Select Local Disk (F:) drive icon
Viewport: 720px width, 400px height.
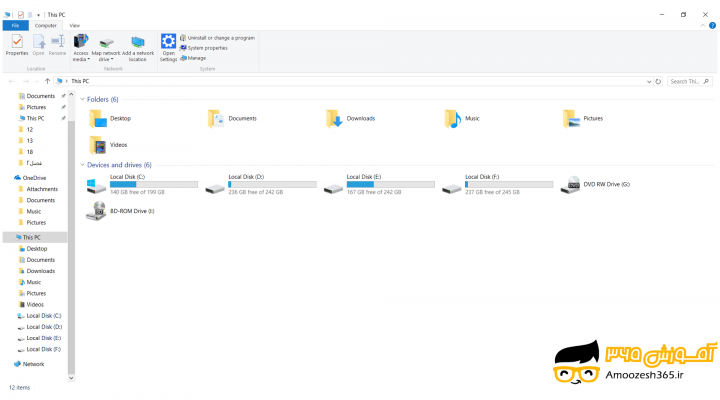click(x=452, y=188)
